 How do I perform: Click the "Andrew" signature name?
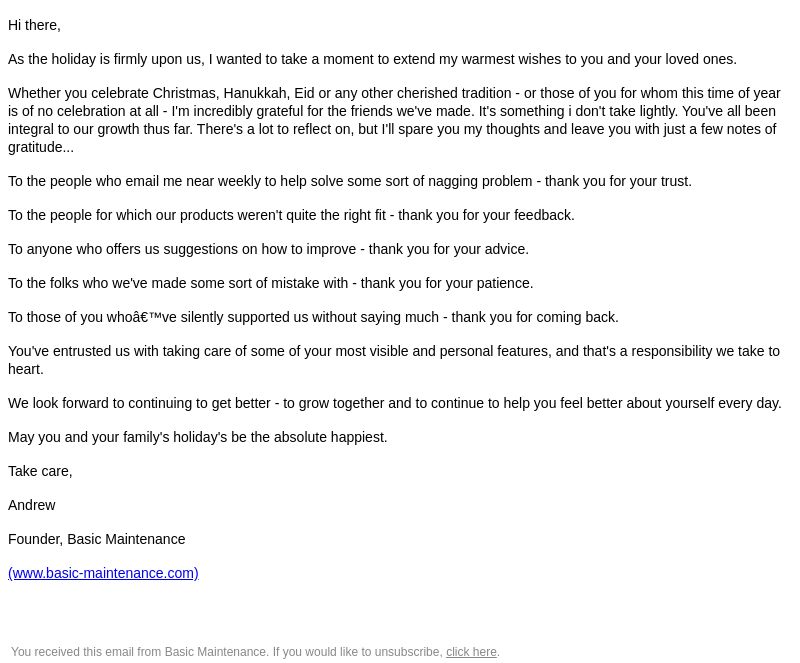pyautogui.click(x=32, y=505)
